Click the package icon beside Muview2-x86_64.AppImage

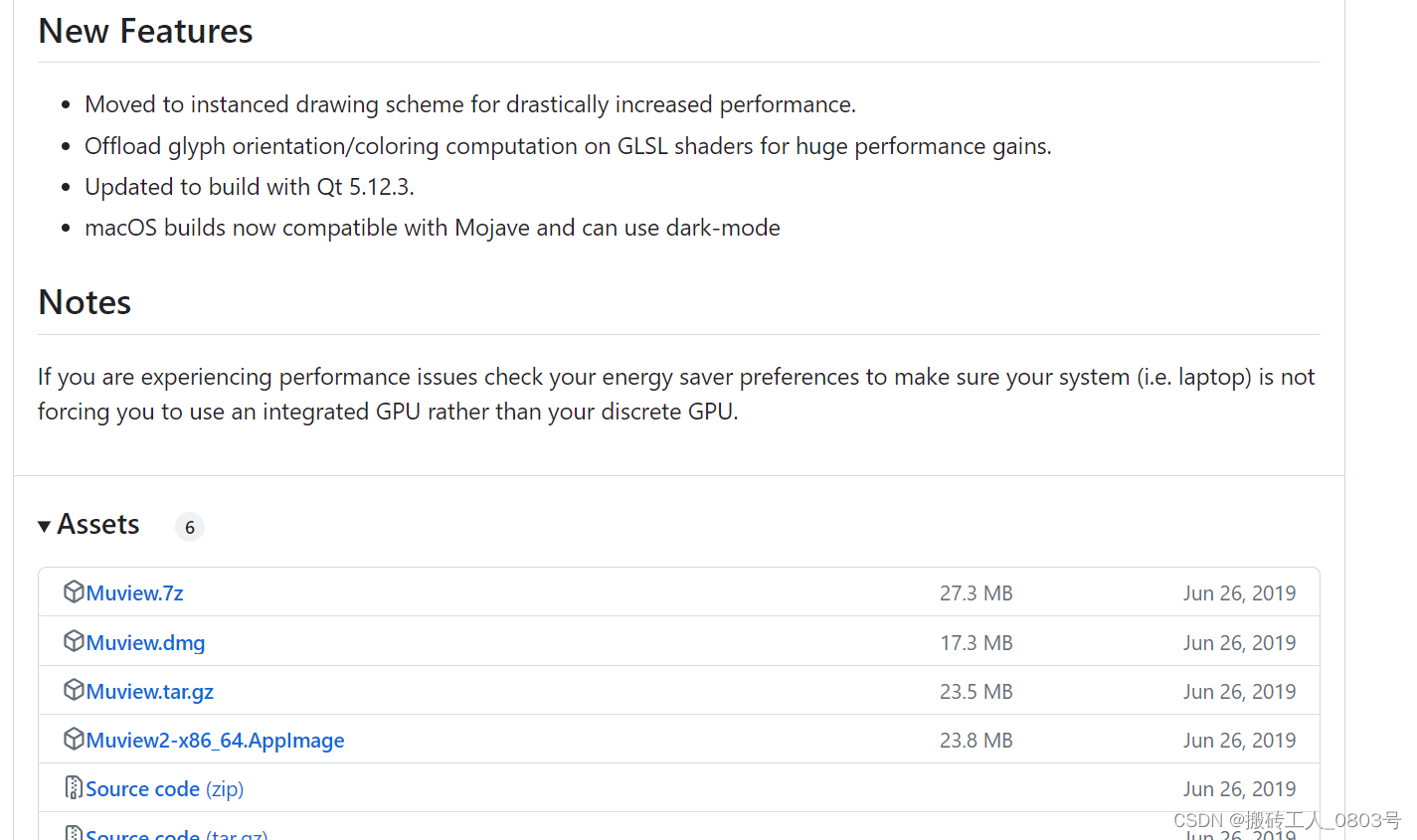(x=74, y=739)
